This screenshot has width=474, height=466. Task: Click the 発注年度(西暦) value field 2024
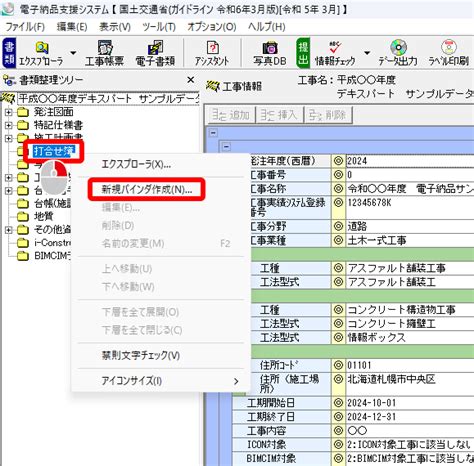pos(410,161)
